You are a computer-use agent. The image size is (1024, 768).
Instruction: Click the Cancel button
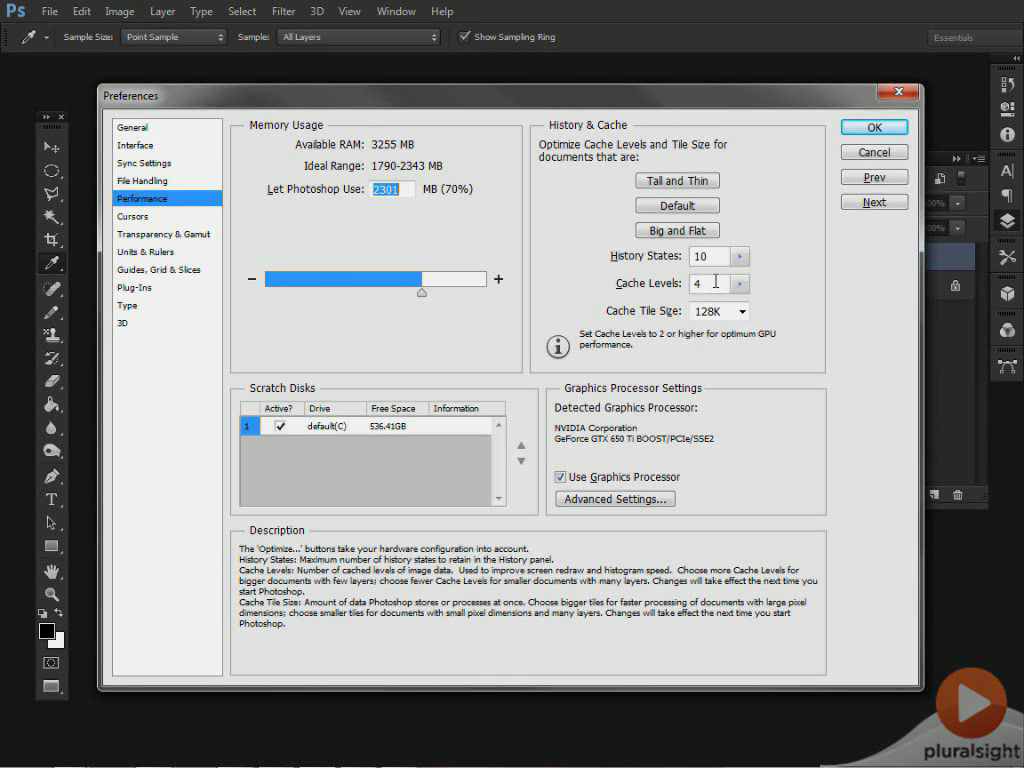(x=874, y=152)
